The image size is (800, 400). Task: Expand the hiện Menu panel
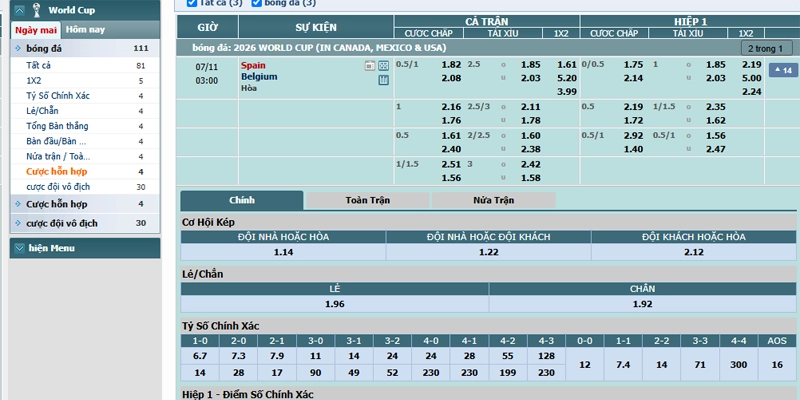click(x=19, y=248)
